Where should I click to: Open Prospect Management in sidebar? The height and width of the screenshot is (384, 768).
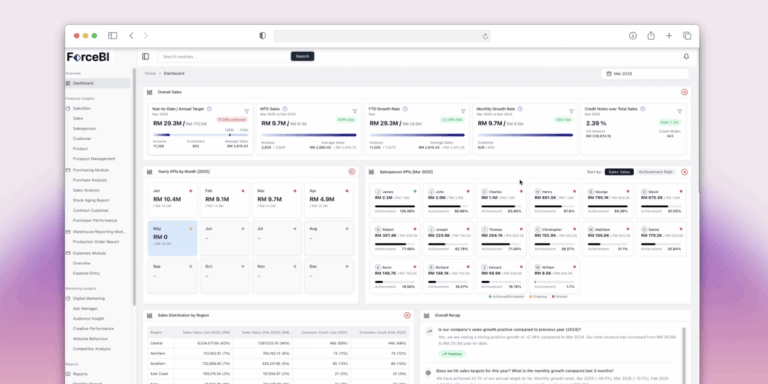(x=94, y=159)
